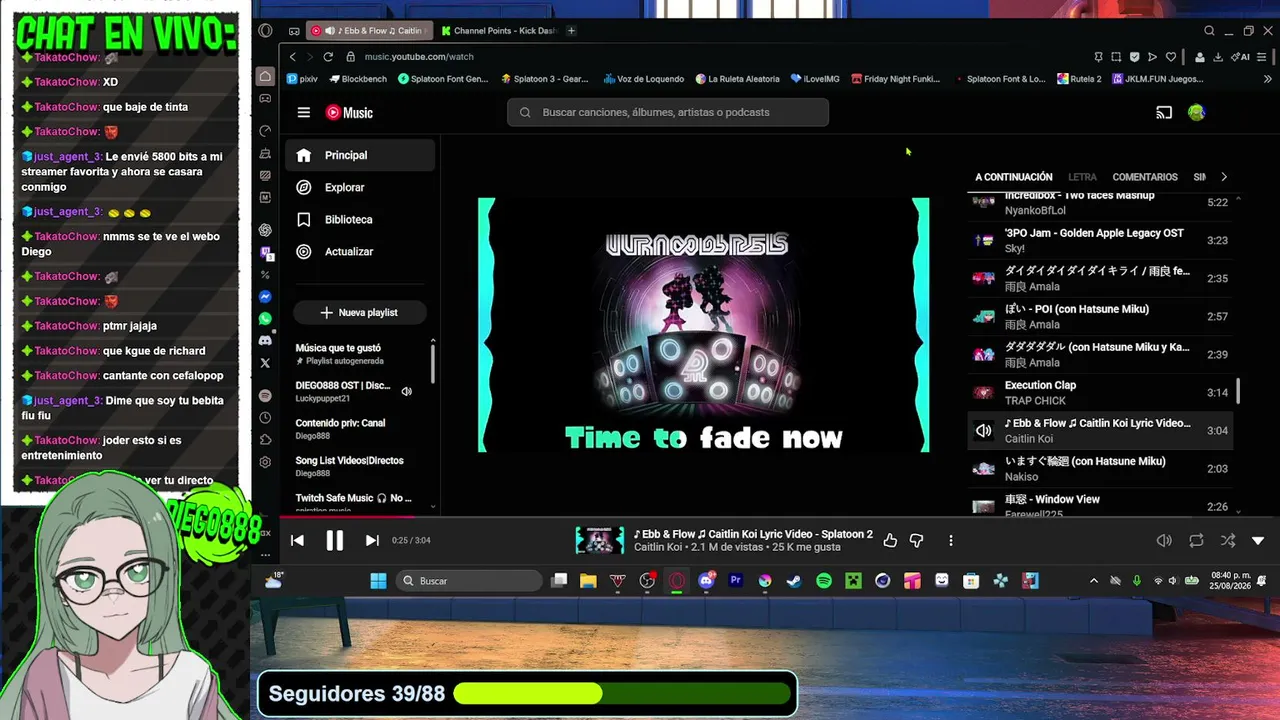
Task: Open the player three-dot options menu
Action: pyautogui.click(x=950, y=540)
